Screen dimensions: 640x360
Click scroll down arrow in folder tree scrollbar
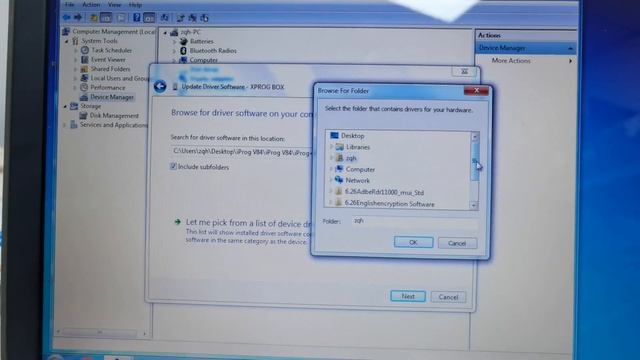point(474,205)
